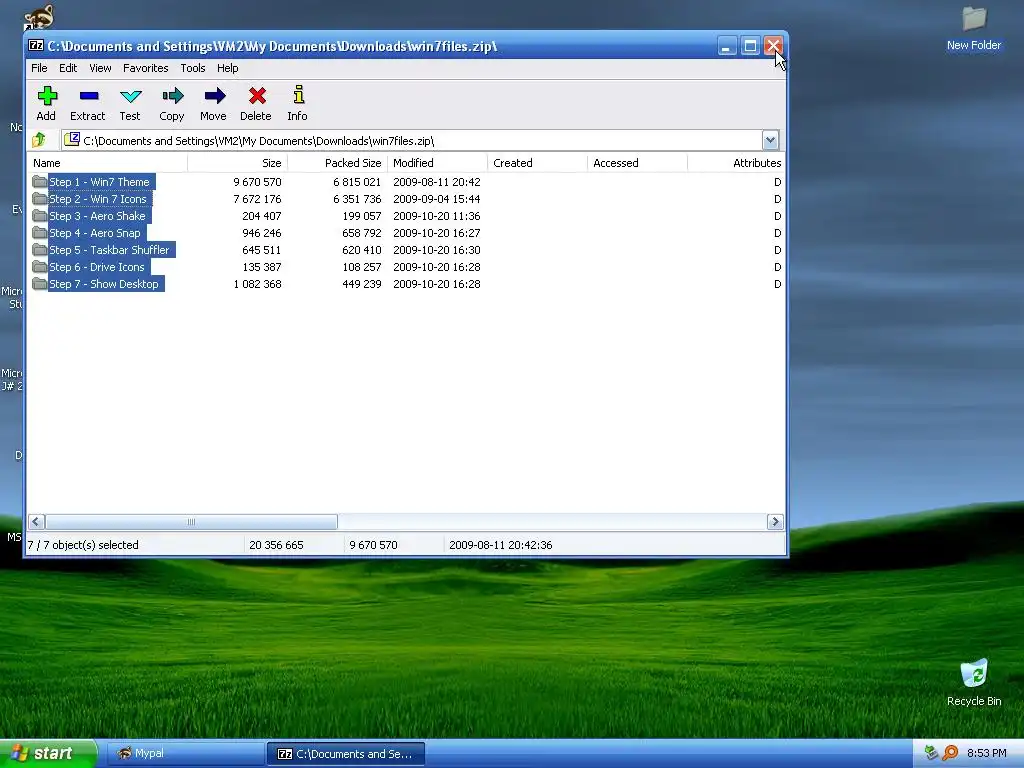
Task: Click the Move toolbar icon
Action: (214, 96)
